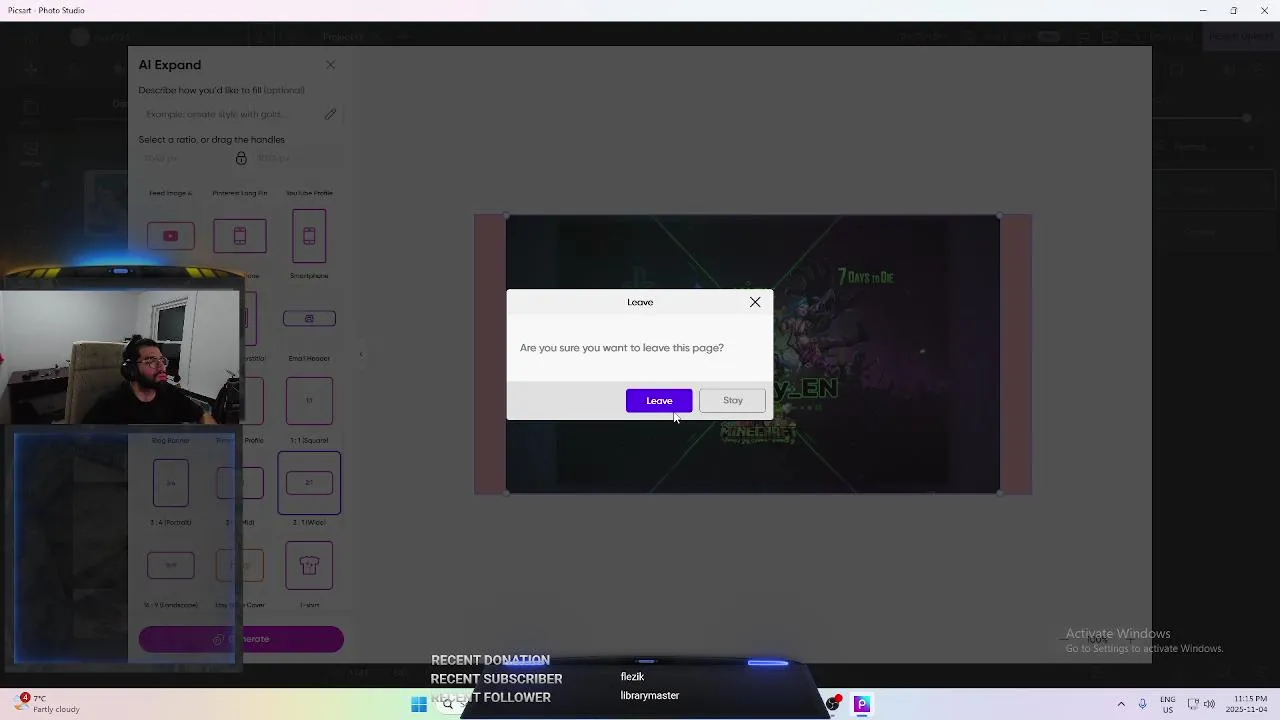
Task: Open the volume tray icon
Action: click(1210, 704)
